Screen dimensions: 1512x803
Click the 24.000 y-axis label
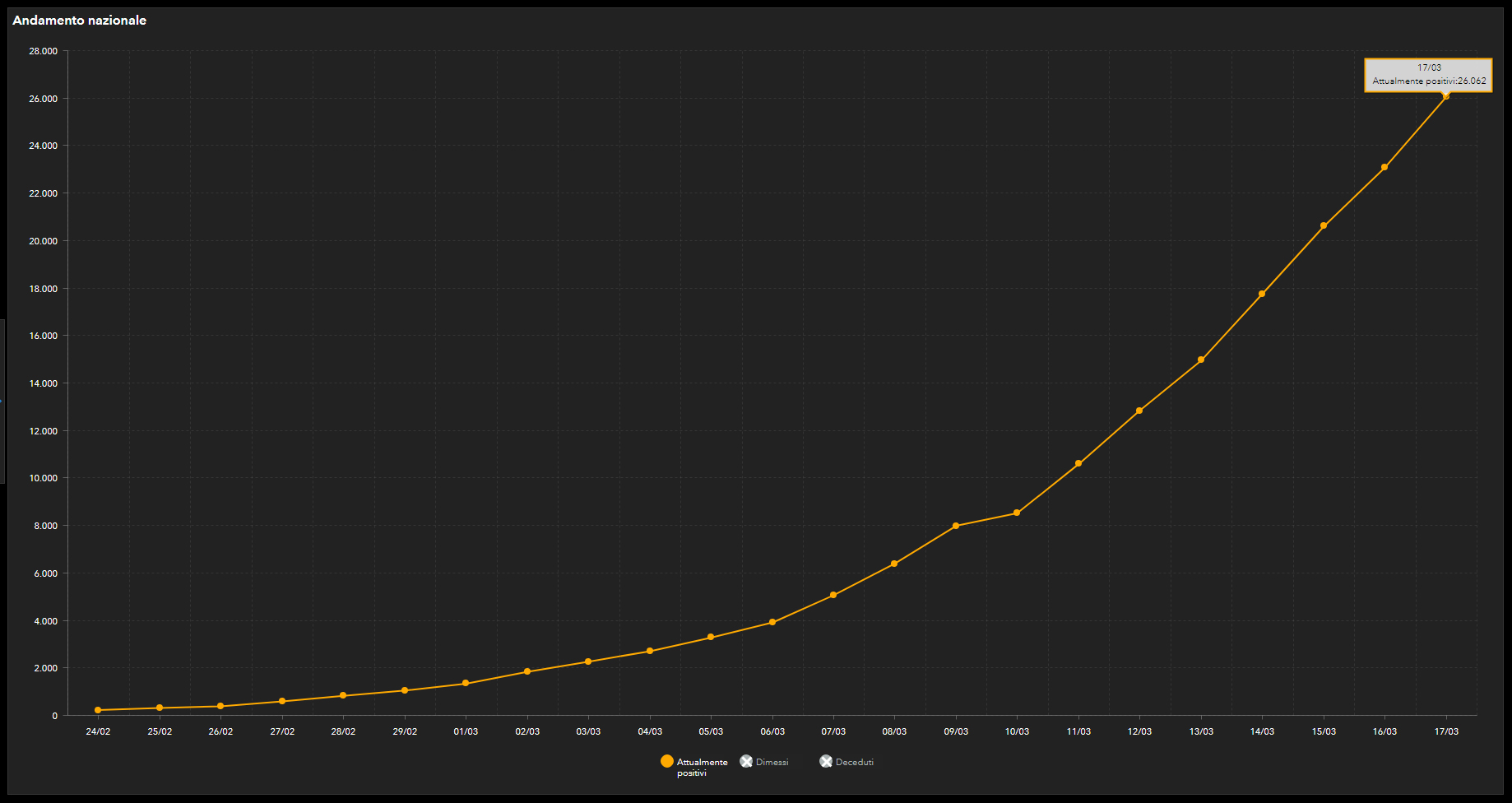[x=43, y=146]
